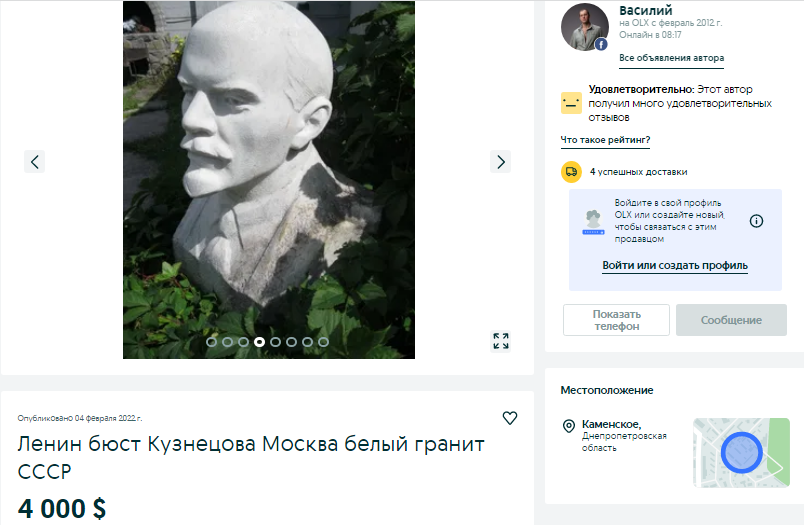
Task: Open the location map thumbnail
Action: click(741, 453)
